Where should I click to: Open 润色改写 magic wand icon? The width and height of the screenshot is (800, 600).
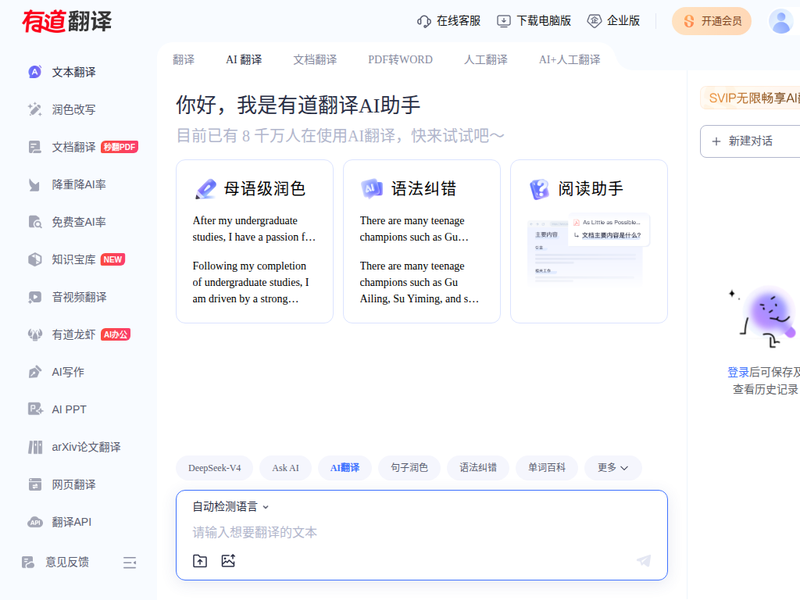tap(35, 109)
